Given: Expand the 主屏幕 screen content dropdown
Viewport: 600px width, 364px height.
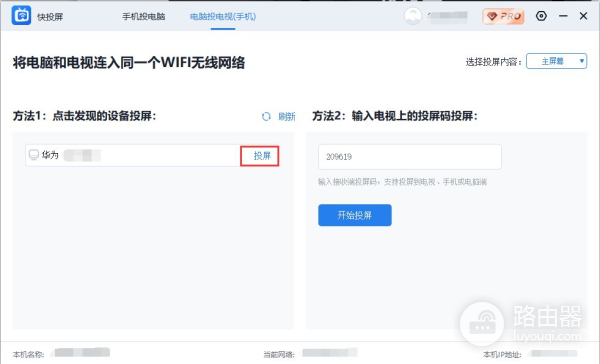Looking at the screenshot, I should tap(556, 61).
